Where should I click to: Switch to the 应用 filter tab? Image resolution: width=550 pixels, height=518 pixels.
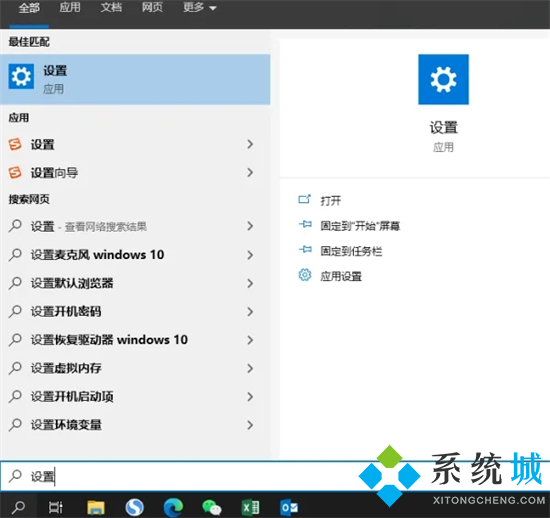(x=69, y=7)
